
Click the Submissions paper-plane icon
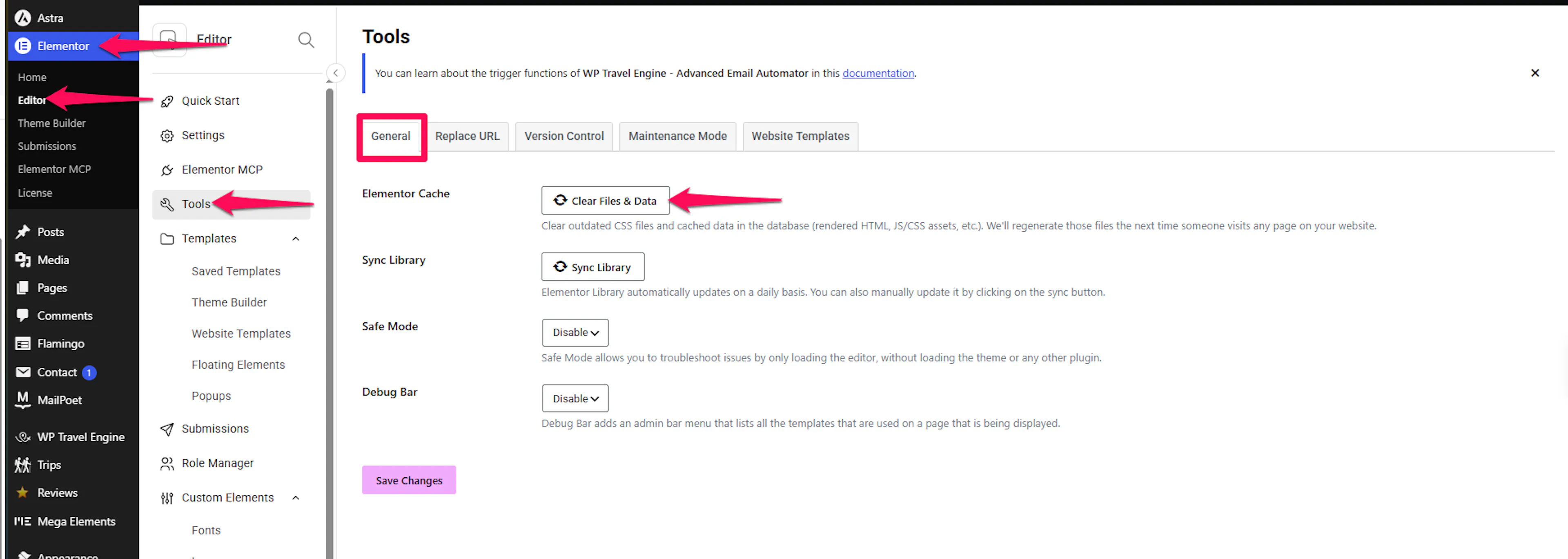click(x=167, y=429)
